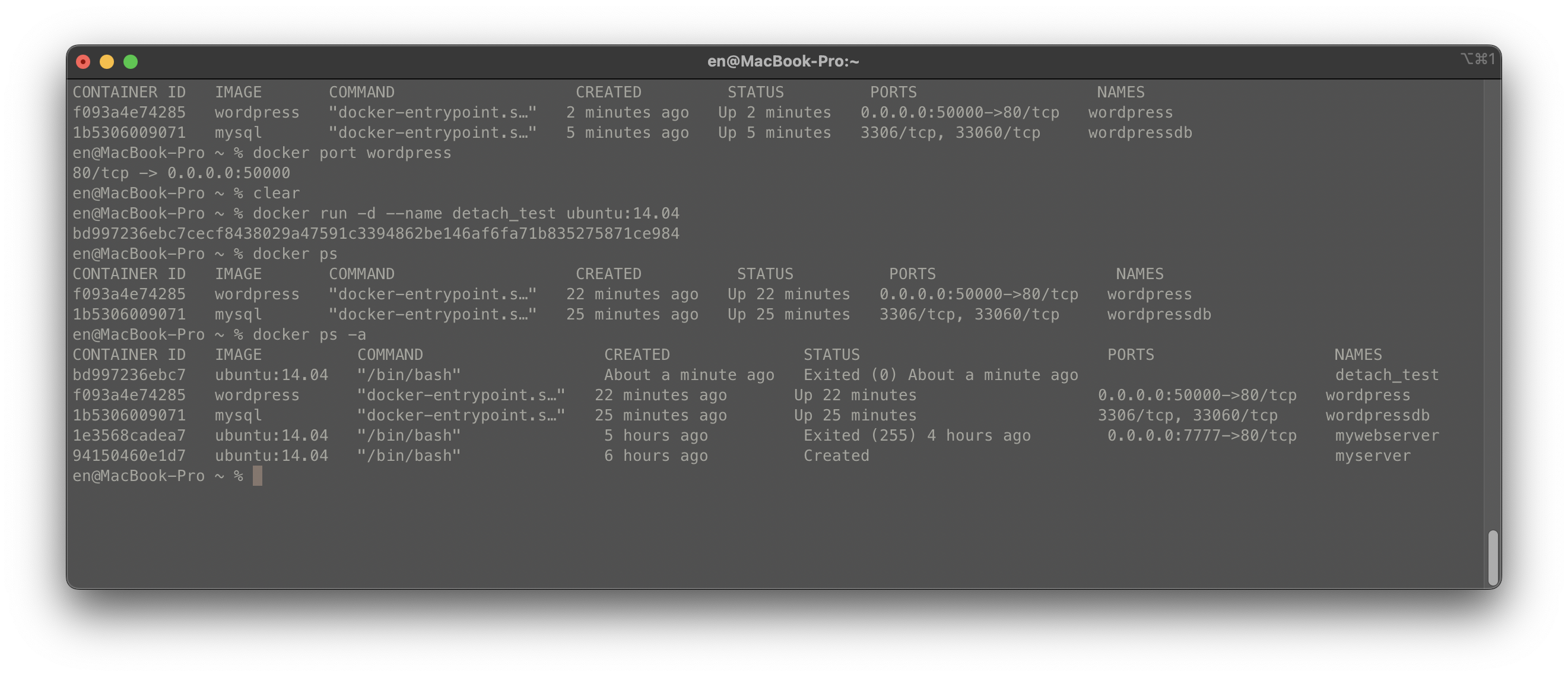This screenshot has height=677, width=1568.
Task: Click the keyboard shortcut indicator in title bar
Action: (1477, 58)
